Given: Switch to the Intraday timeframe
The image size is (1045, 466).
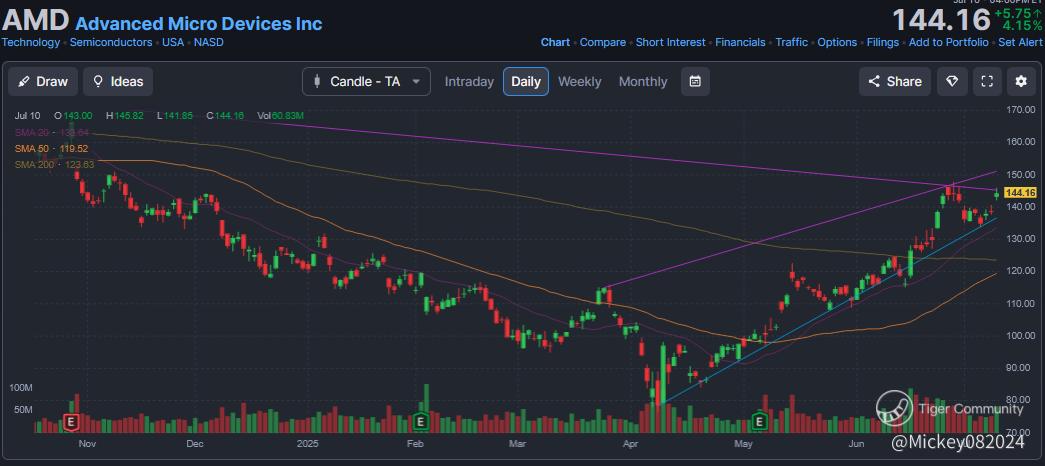Looking at the screenshot, I should pyautogui.click(x=469, y=81).
